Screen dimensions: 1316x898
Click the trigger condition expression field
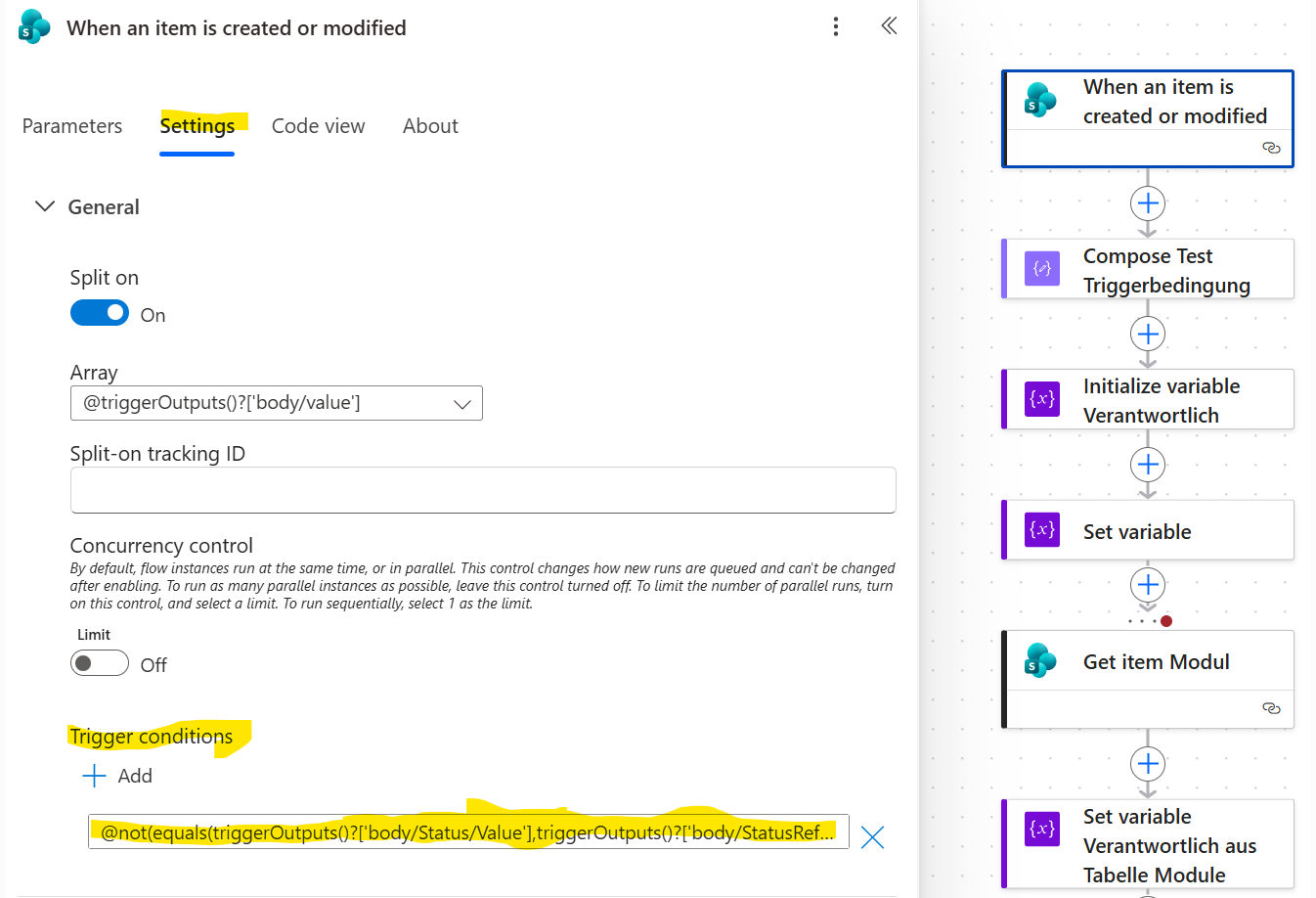tap(468, 832)
